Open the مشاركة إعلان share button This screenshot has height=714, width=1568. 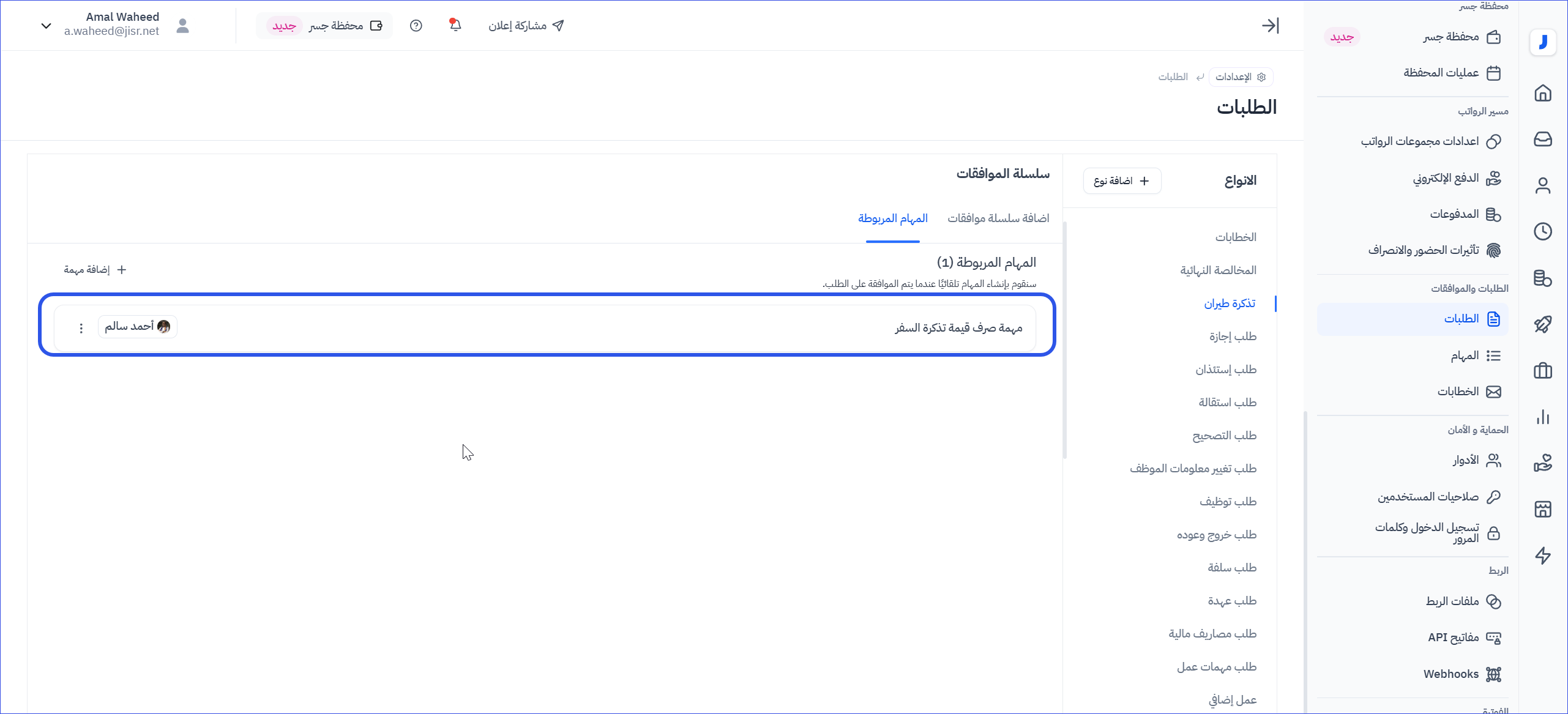[x=526, y=26]
